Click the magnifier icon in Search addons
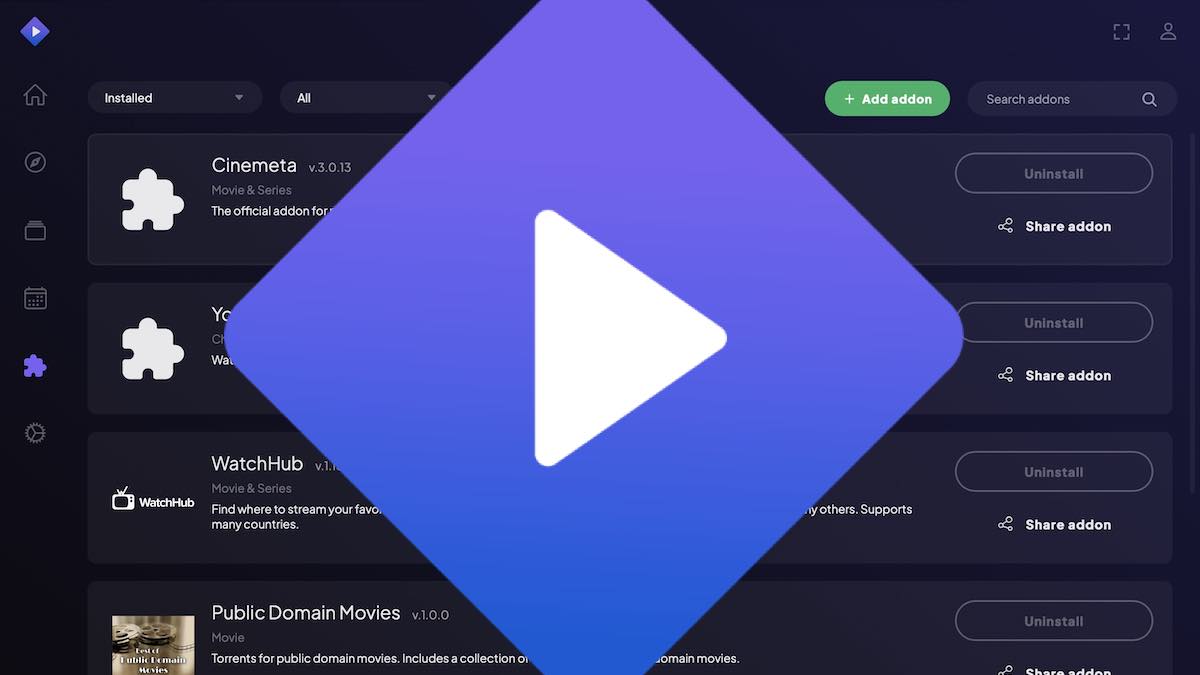Image resolution: width=1200 pixels, height=675 pixels. click(x=1148, y=99)
